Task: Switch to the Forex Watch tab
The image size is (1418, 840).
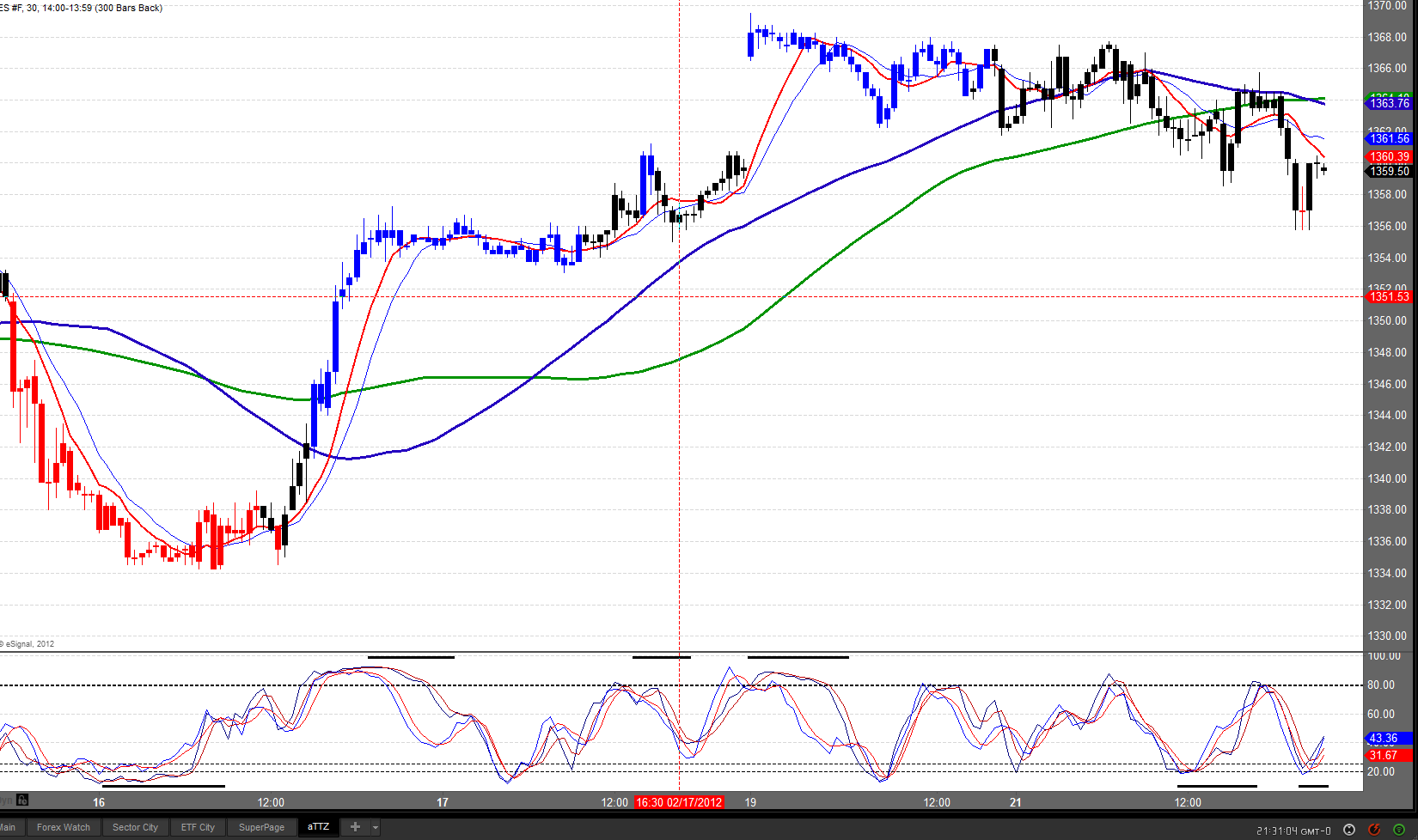Action: 64,827
